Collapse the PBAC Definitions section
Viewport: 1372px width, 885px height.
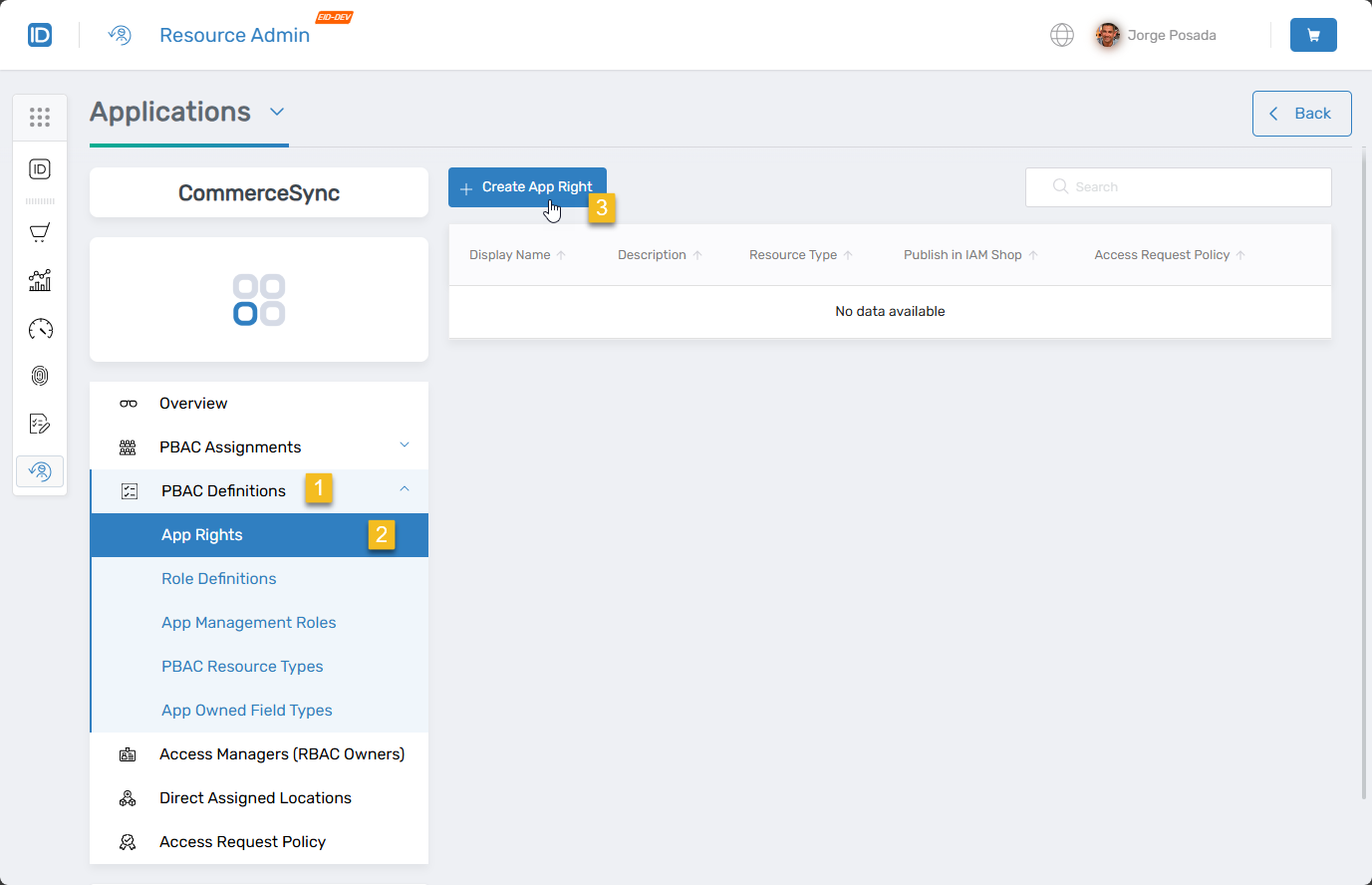(404, 489)
